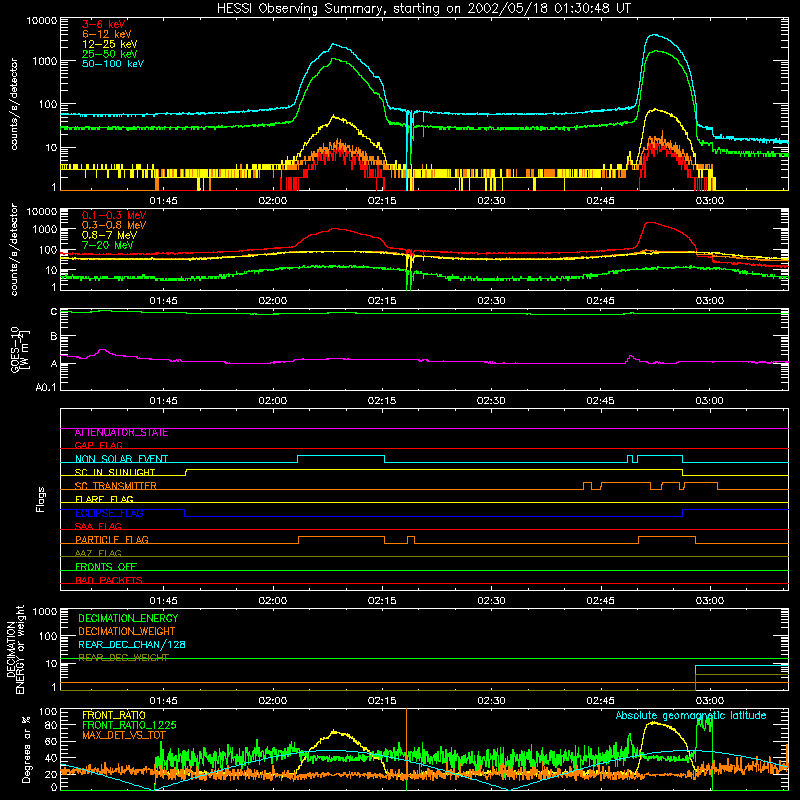Click the HESSI Observing Summary title
The height and width of the screenshot is (800, 800).
pos(424,8)
